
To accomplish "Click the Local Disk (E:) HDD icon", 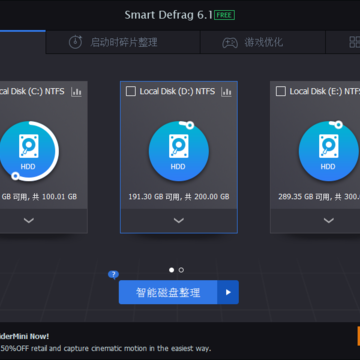I will coord(329,151).
